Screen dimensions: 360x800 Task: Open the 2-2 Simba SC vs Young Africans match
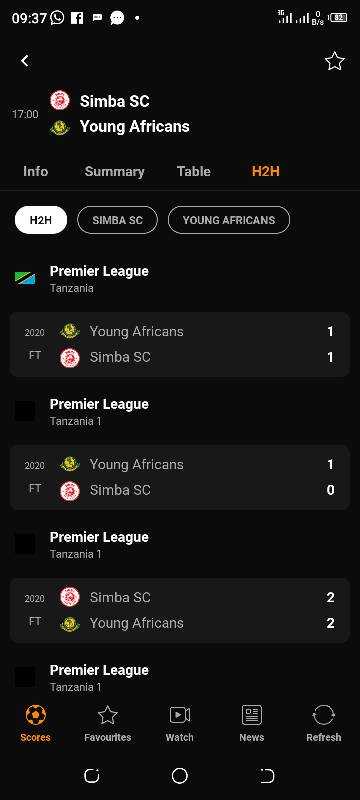tap(179, 610)
